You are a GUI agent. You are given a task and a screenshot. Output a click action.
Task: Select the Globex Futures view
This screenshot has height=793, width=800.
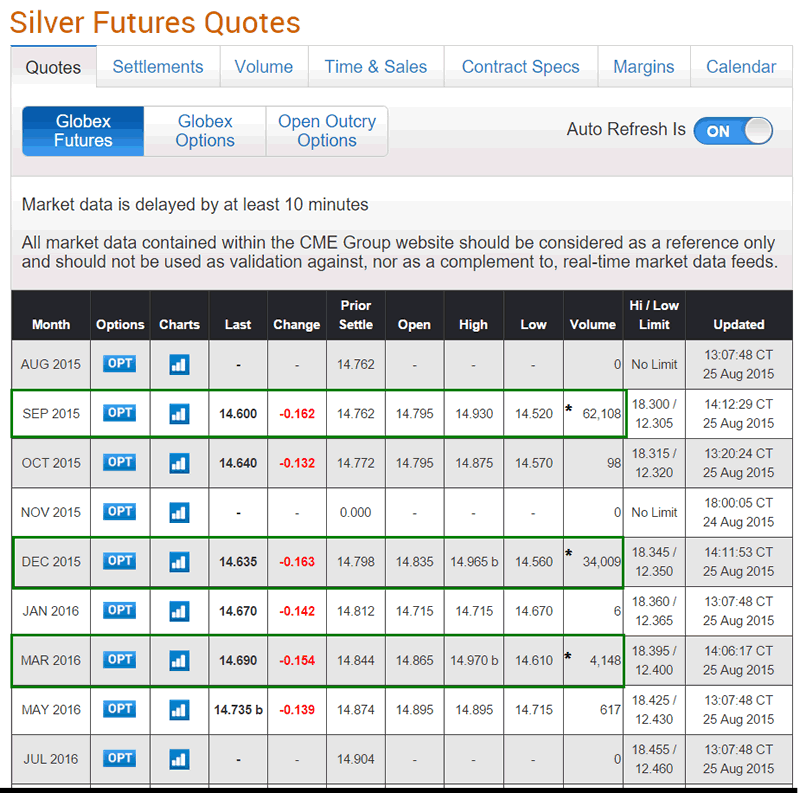pyautogui.click(x=83, y=131)
